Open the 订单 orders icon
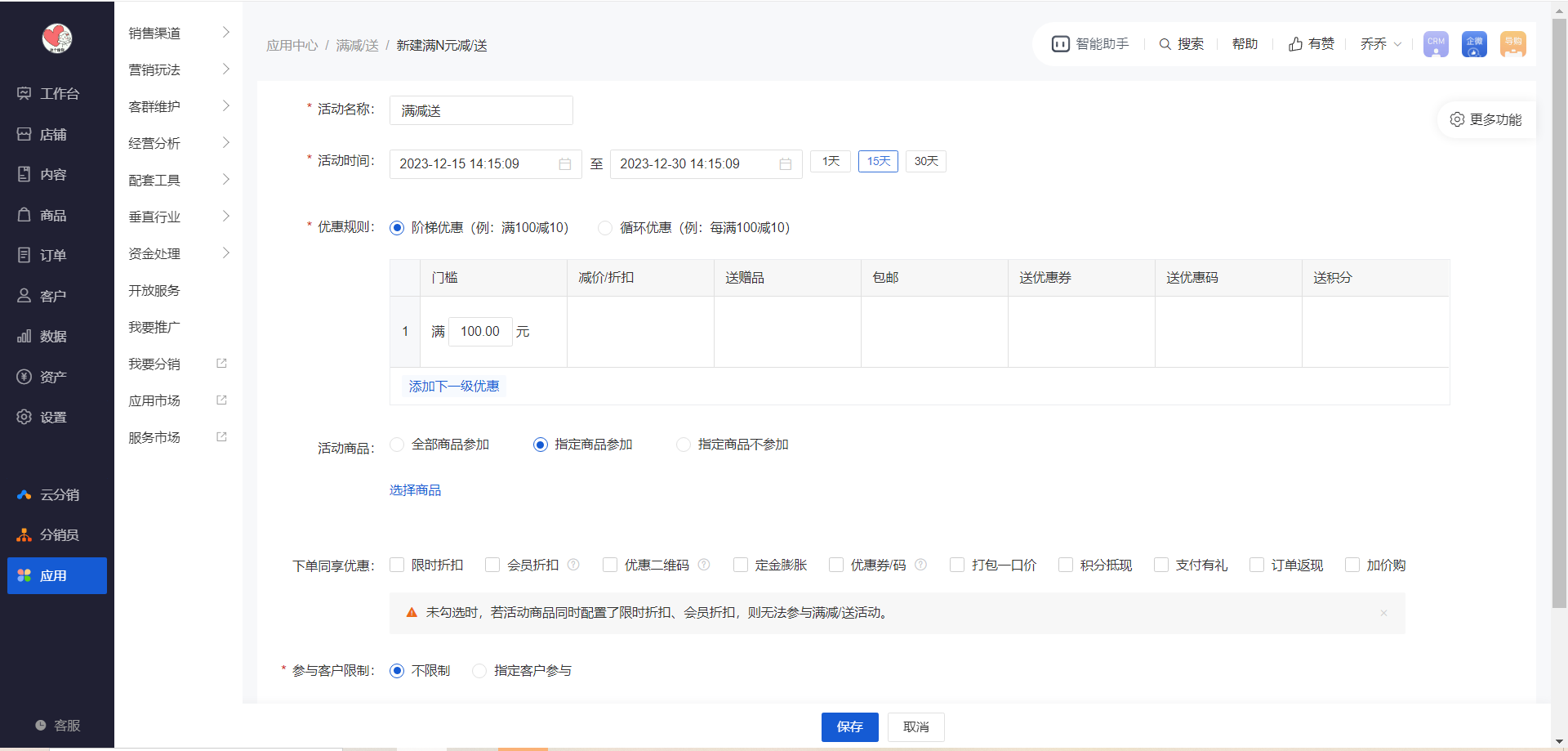The height and width of the screenshot is (751, 1568). point(24,255)
